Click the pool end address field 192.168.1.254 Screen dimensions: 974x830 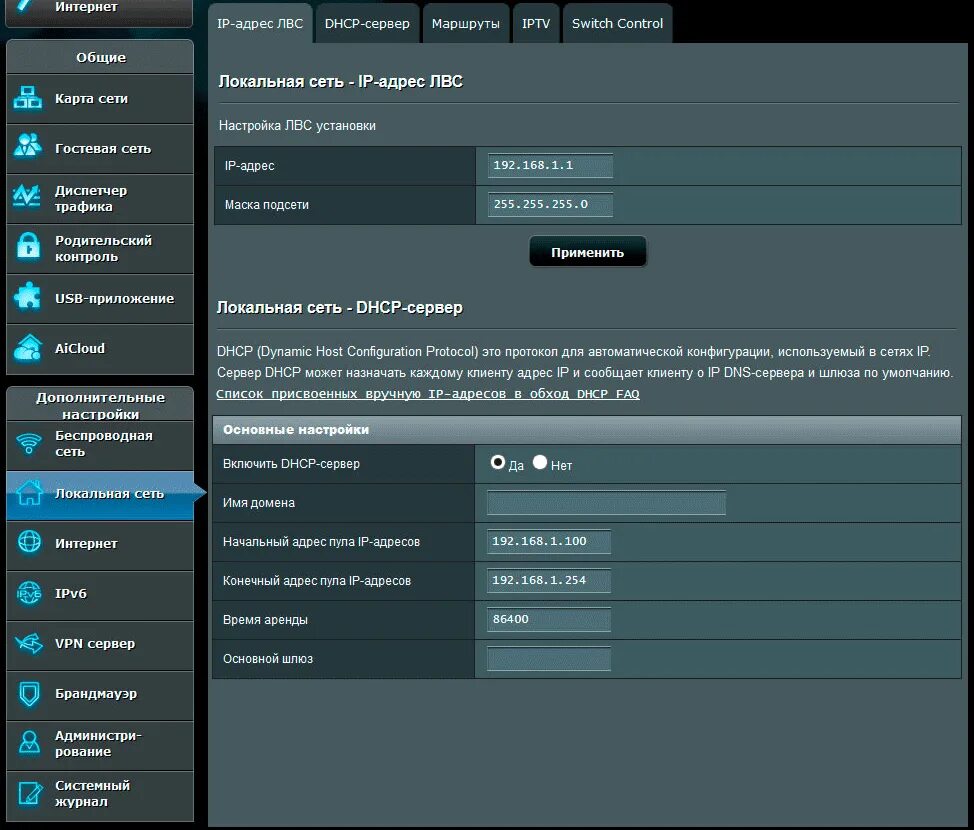[548, 580]
